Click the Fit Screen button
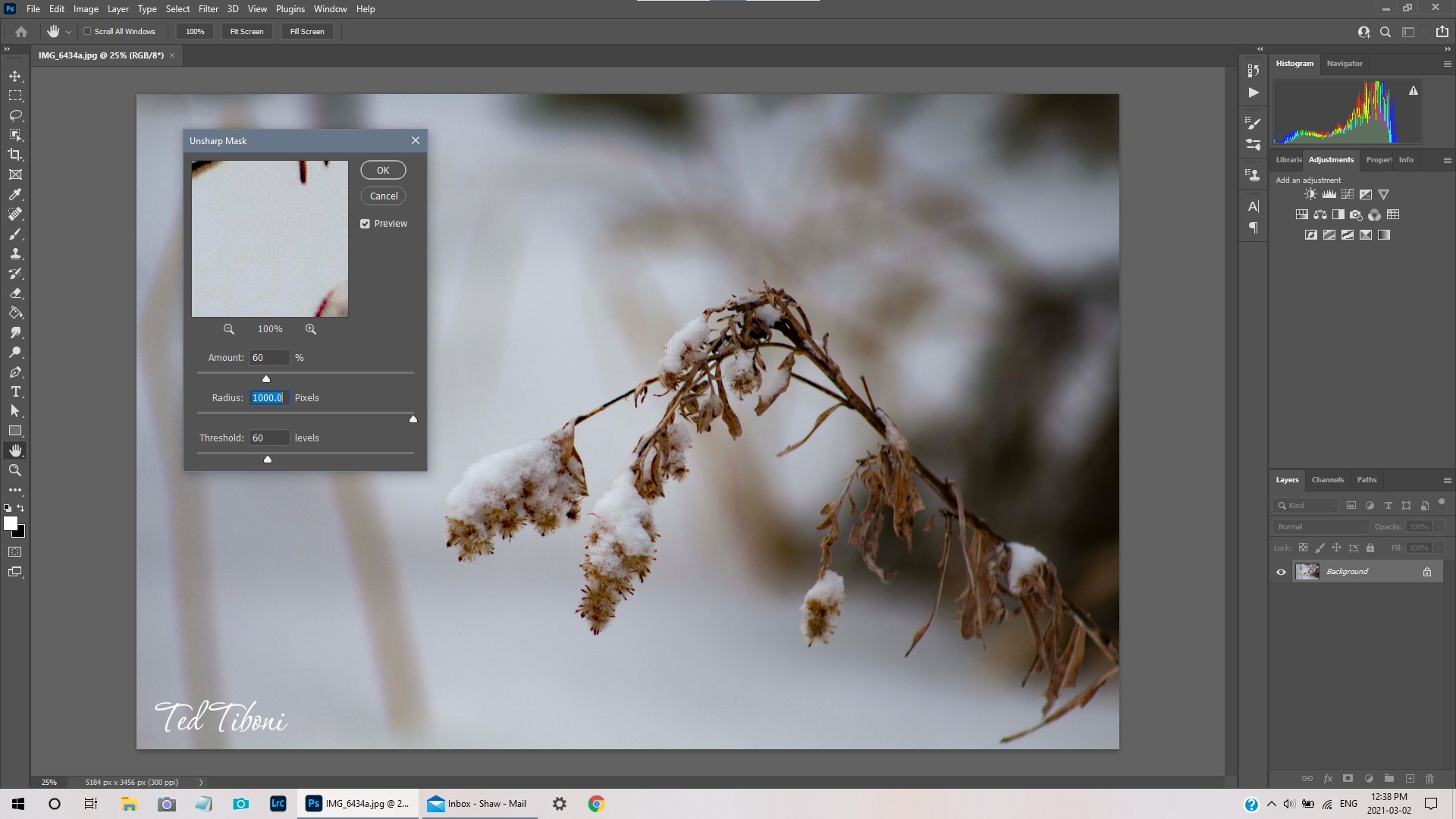This screenshot has height=819, width=1456. pyautogui.click(x=246, y=31)
